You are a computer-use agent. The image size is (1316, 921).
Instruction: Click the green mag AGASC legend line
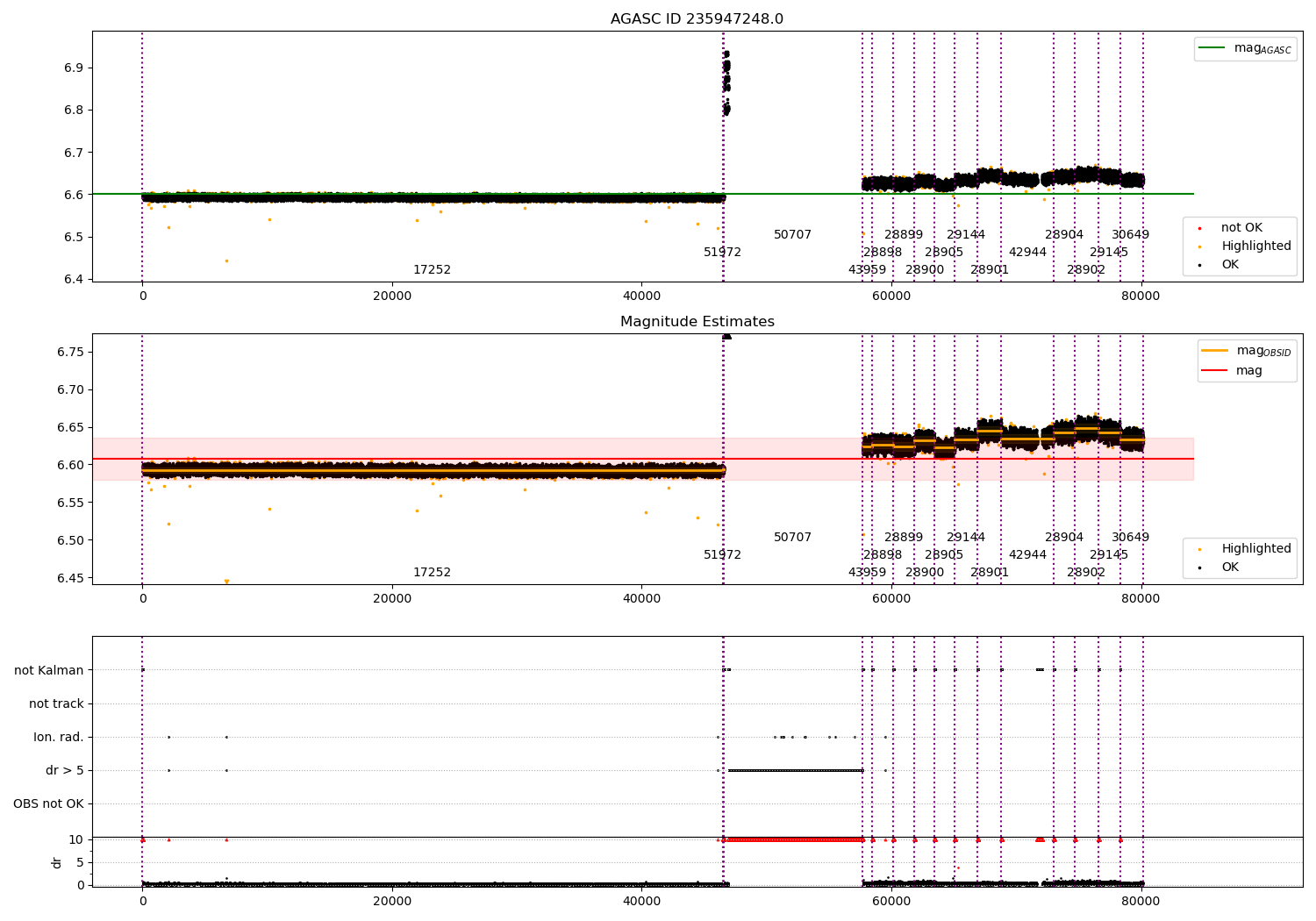pyautogui.click(x=1212, y=47)
